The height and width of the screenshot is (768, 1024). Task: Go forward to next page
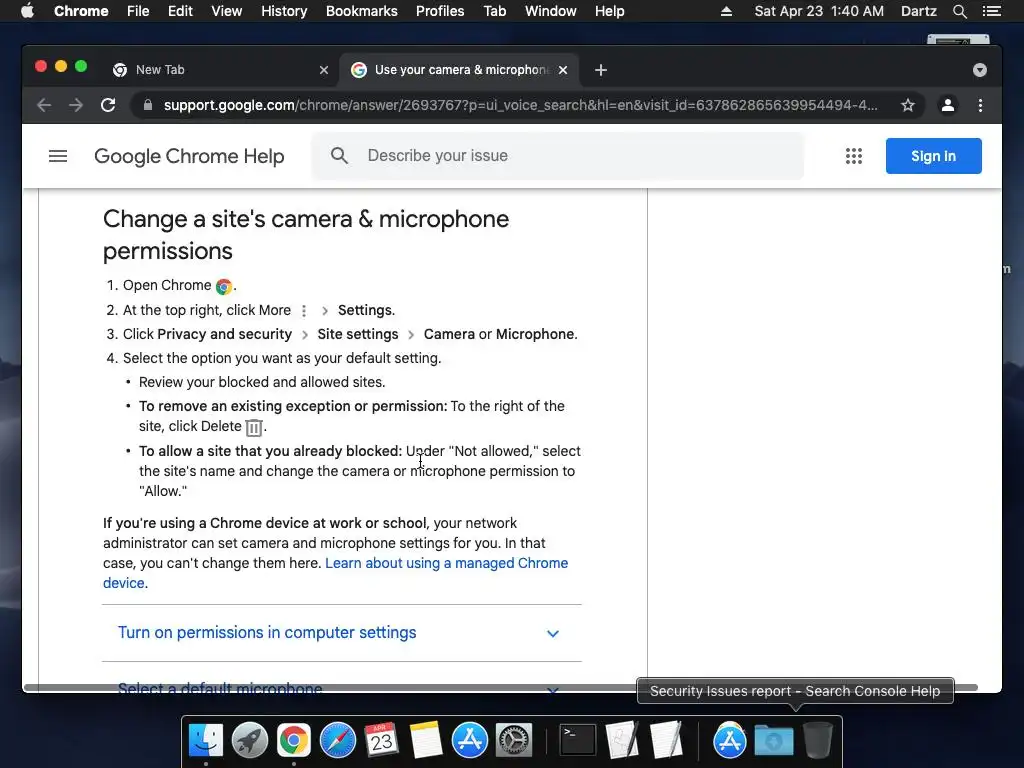pyautogui.click(x=76, y=105)
